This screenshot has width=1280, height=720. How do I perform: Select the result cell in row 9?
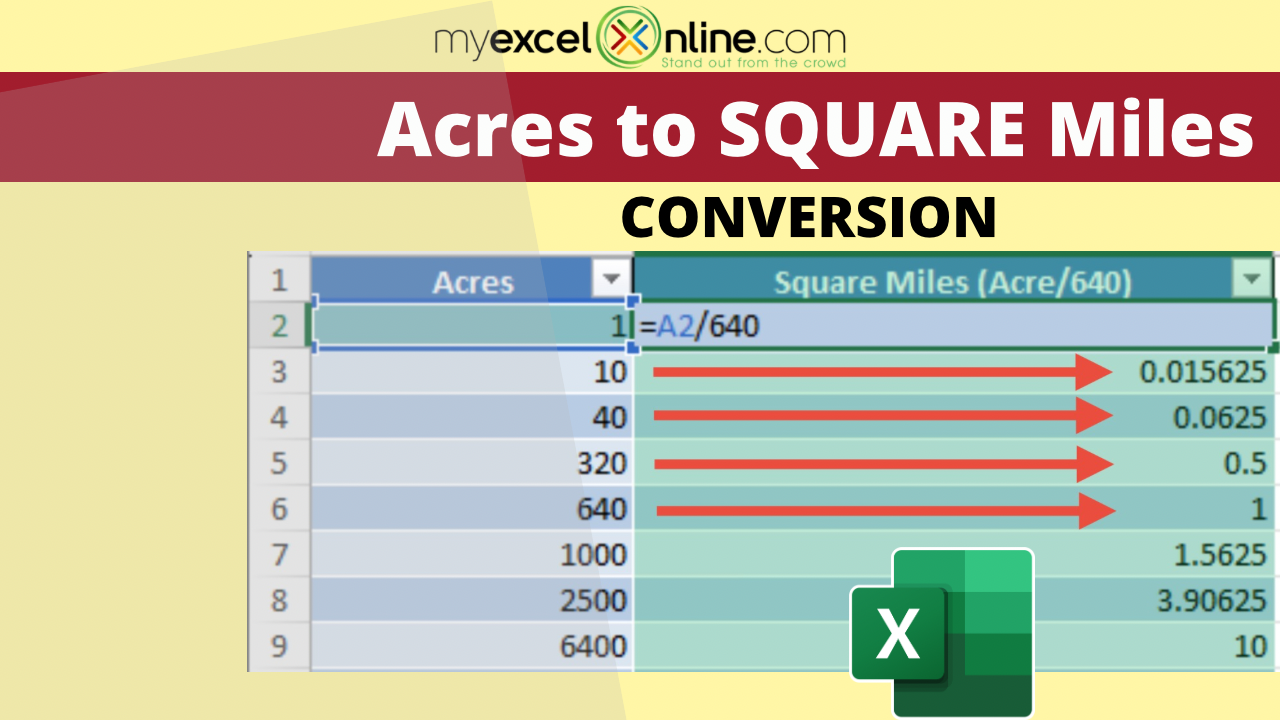pos(954,646)
